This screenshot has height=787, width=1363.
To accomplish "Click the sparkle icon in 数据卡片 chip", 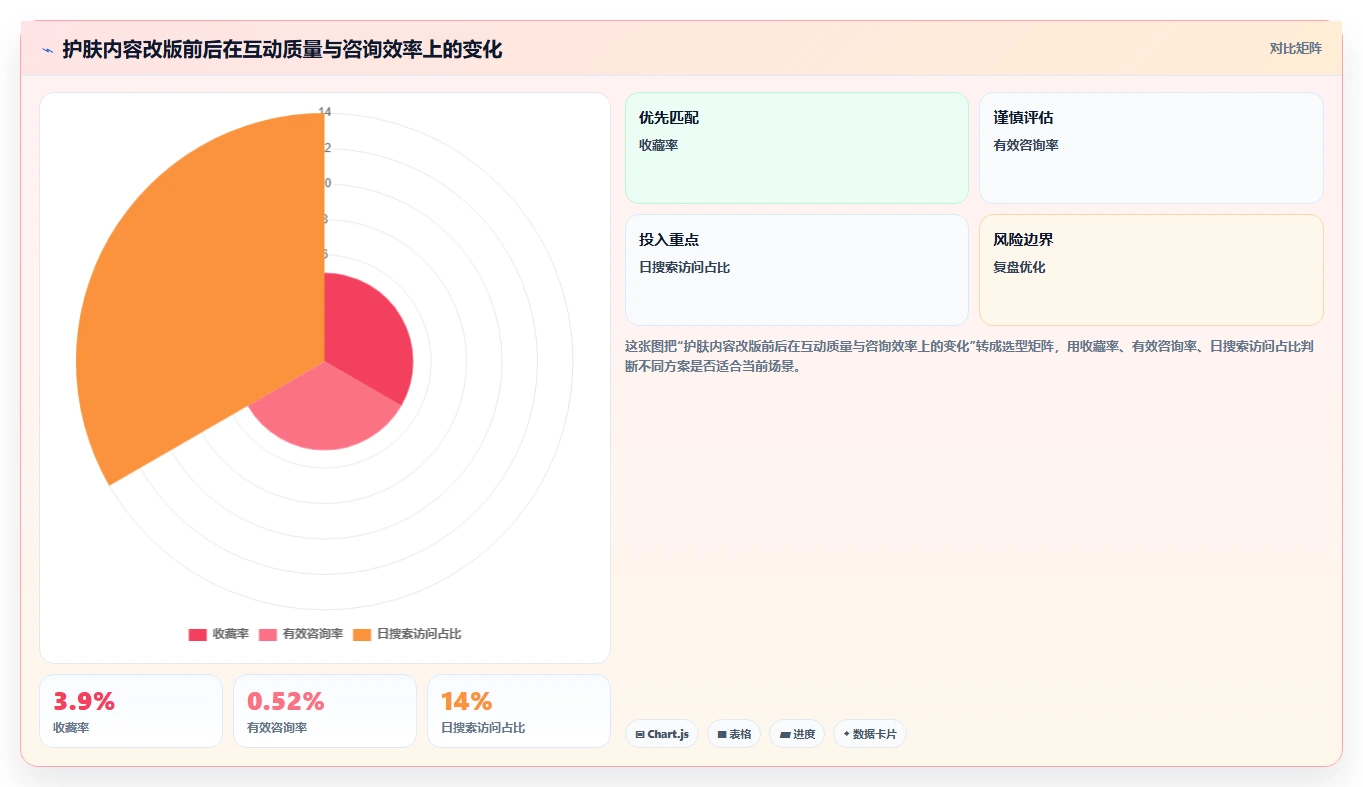I will point(847,733).
